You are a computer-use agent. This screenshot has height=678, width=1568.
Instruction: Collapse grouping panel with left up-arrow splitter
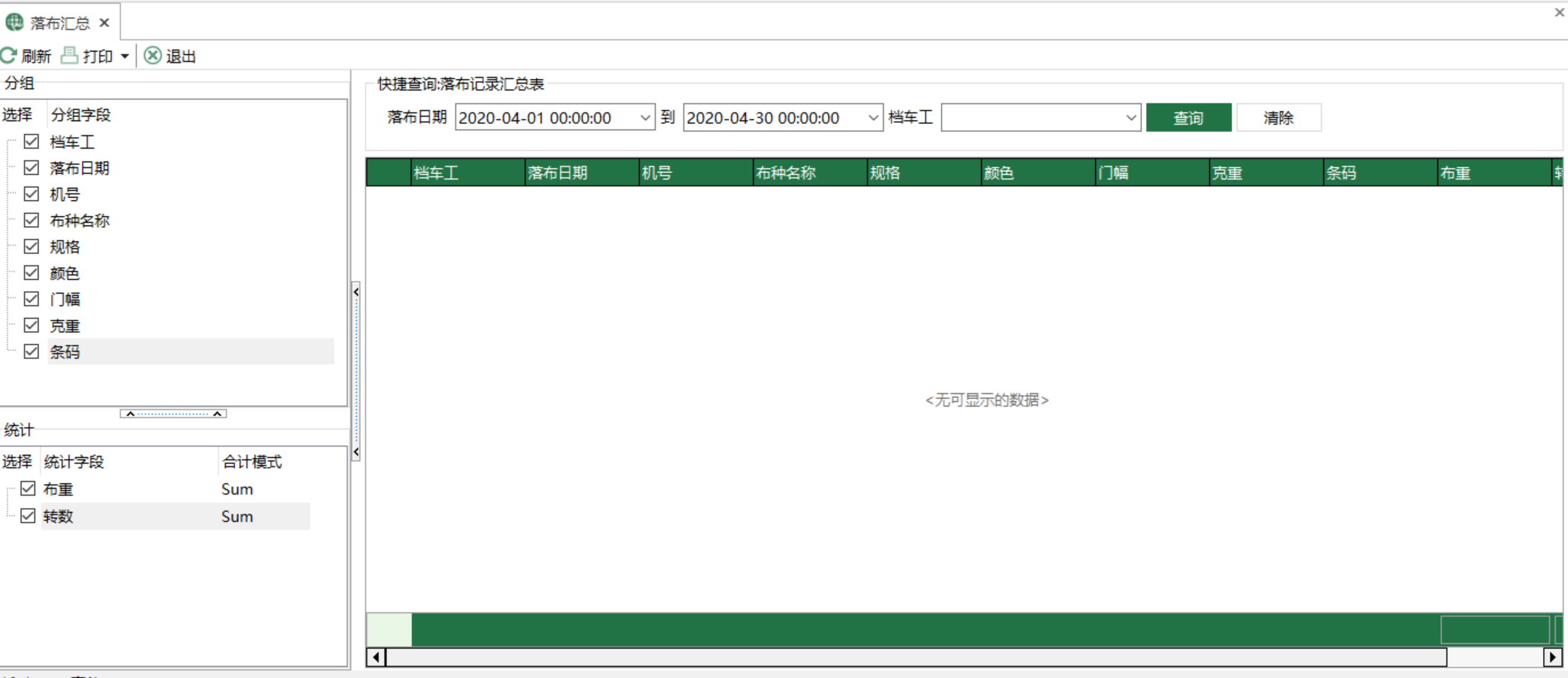point(130,414)
